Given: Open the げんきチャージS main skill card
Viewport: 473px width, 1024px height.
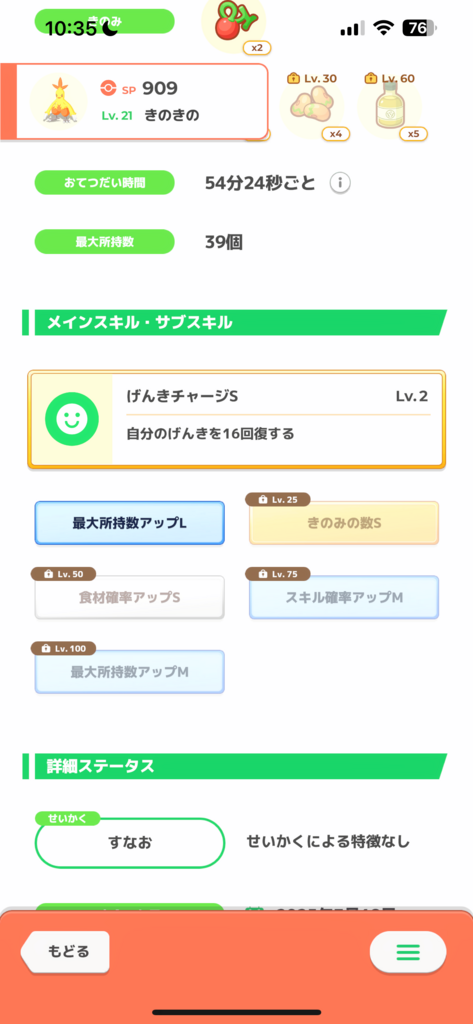Looking at the screenshot, I should point(236,420).
